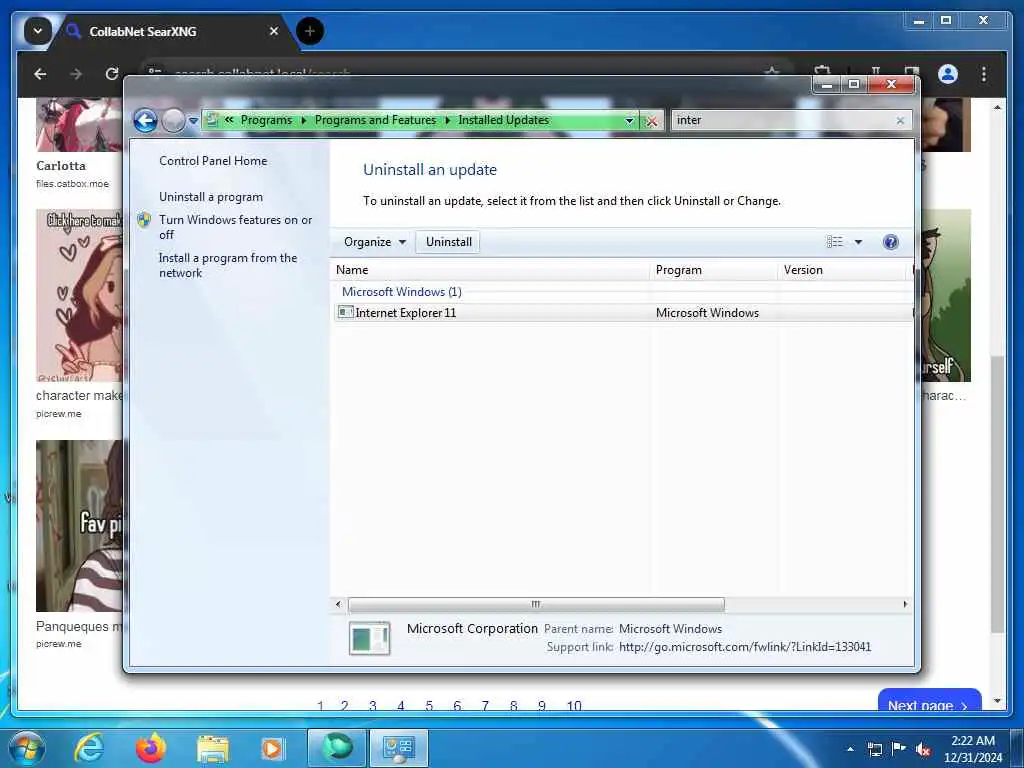This screenshot has height=768, width=1024.
Task: Open Windows Explorer from taskbar
Action: [x=213, y=748]
